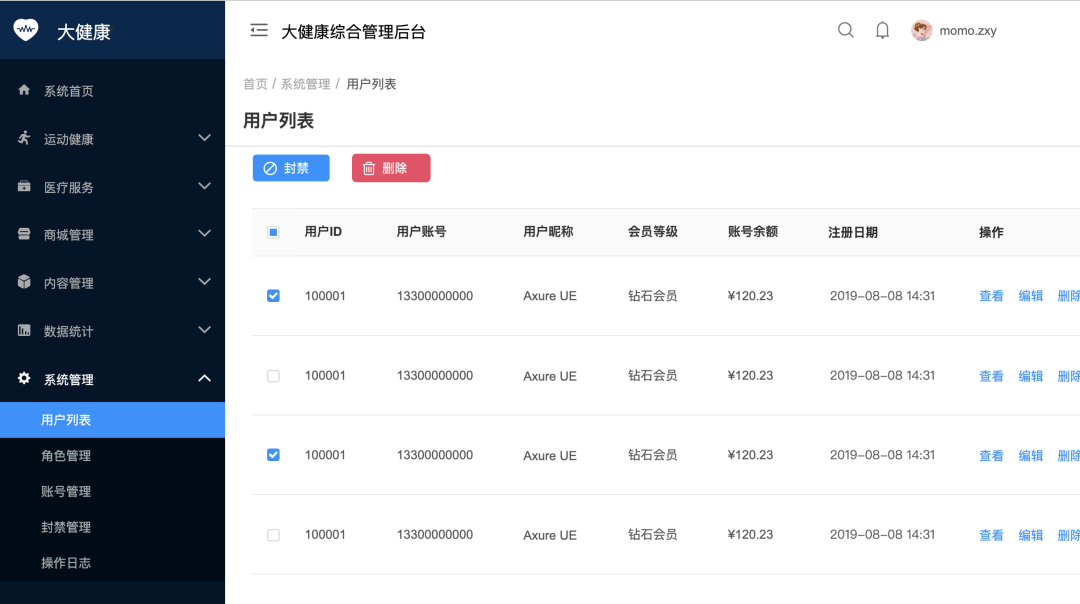
Task: Expand the 医疗服务 menu chevron
Action: 204,186
